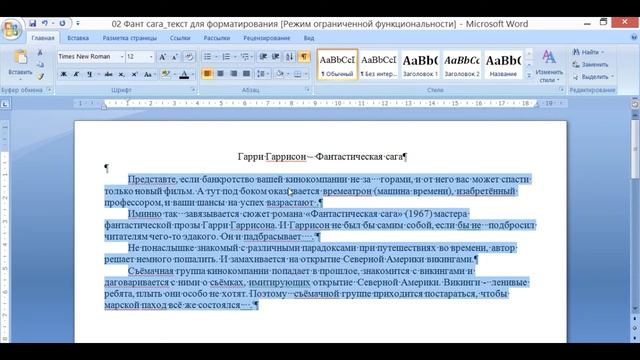Apply the Заголовок 1 style

click(420, 64)
